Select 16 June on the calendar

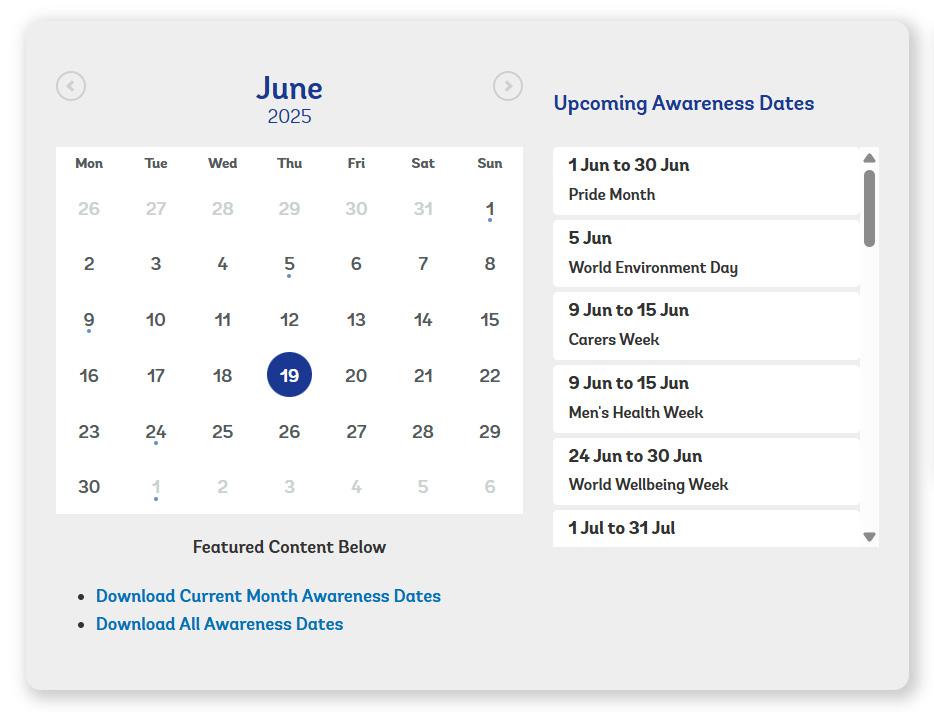89,376
